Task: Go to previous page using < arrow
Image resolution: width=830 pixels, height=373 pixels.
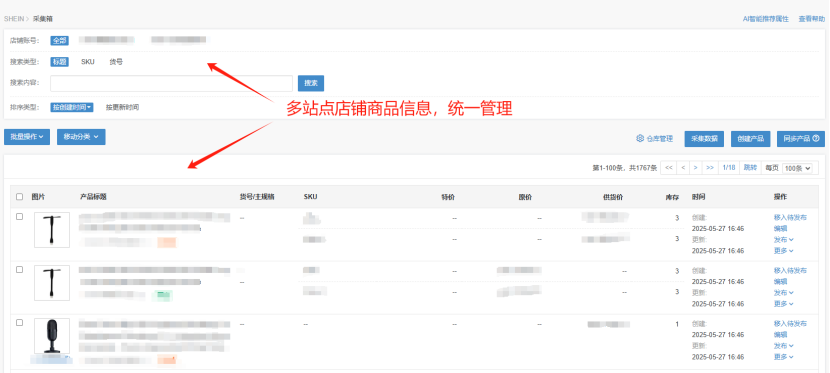Action: (x=683, y=168)
